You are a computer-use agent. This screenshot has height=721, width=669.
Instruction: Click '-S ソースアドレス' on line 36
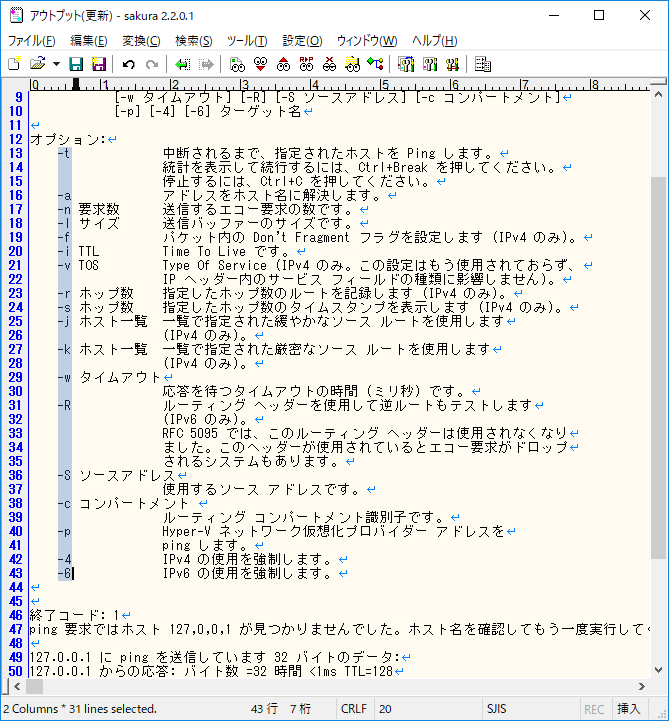coord(116,475)
